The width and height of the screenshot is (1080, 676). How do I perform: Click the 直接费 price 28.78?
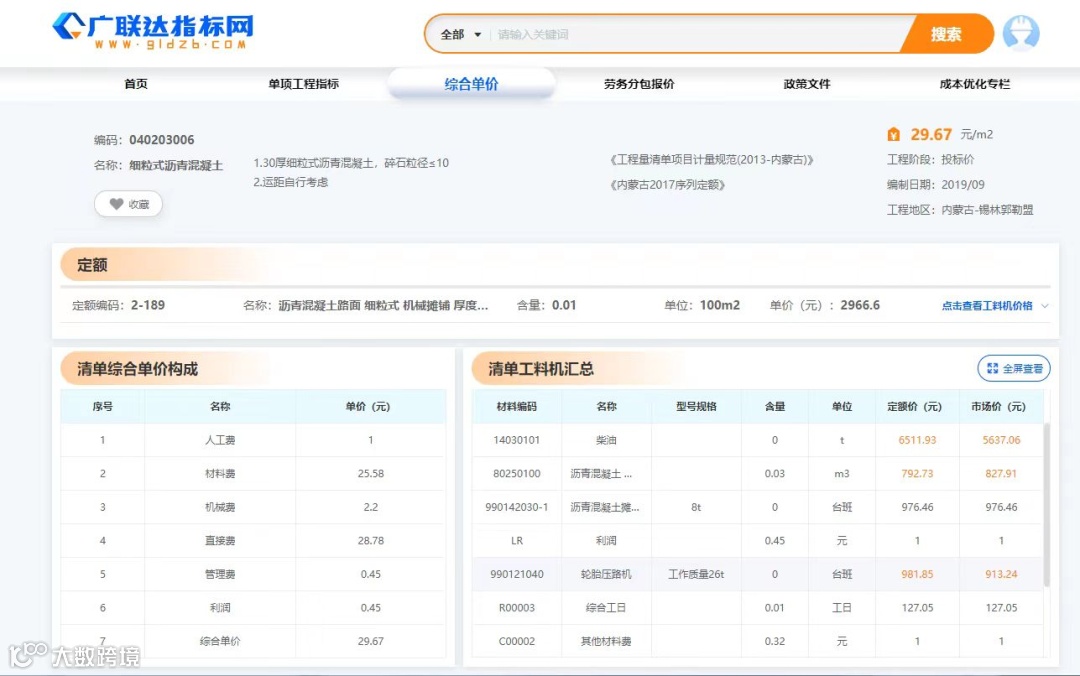(371, 540)
